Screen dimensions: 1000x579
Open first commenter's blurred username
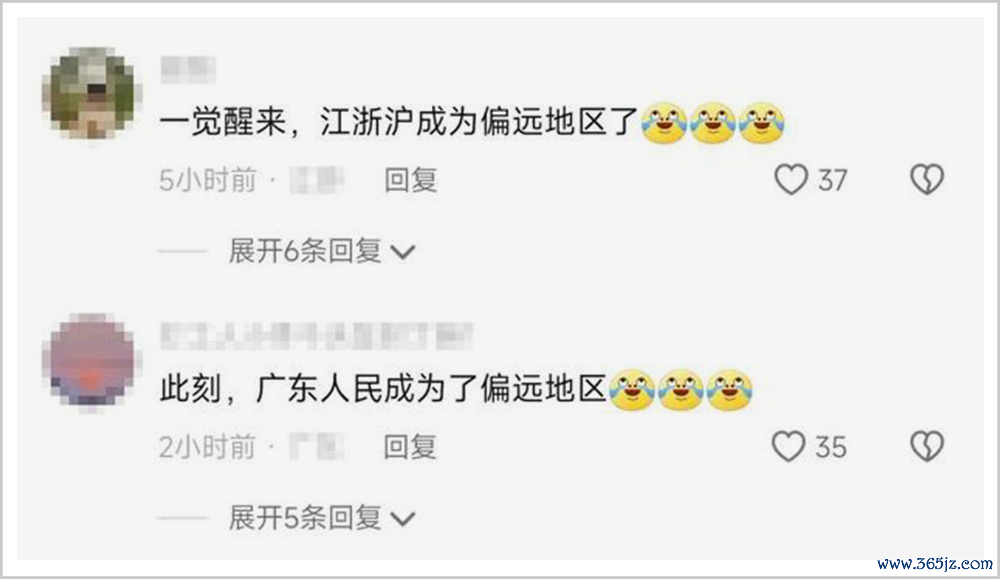(188, 70)
